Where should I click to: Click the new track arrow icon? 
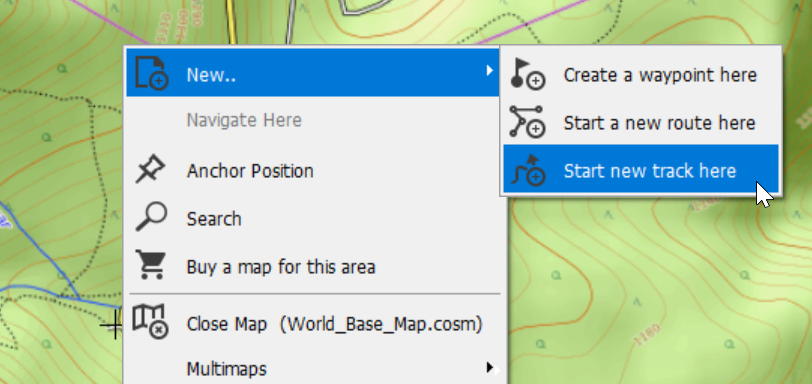pyautogui.click(x=528, y=170)
